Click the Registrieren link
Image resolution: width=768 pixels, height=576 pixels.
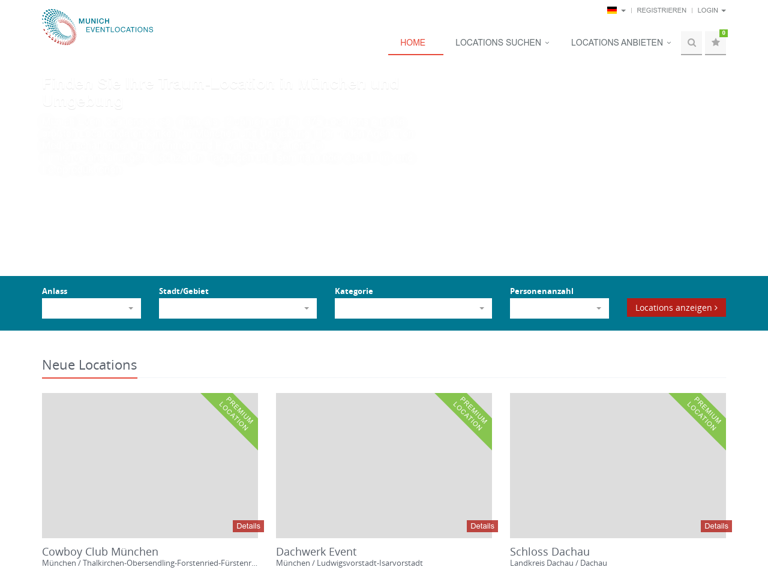(x=661, y=10)
